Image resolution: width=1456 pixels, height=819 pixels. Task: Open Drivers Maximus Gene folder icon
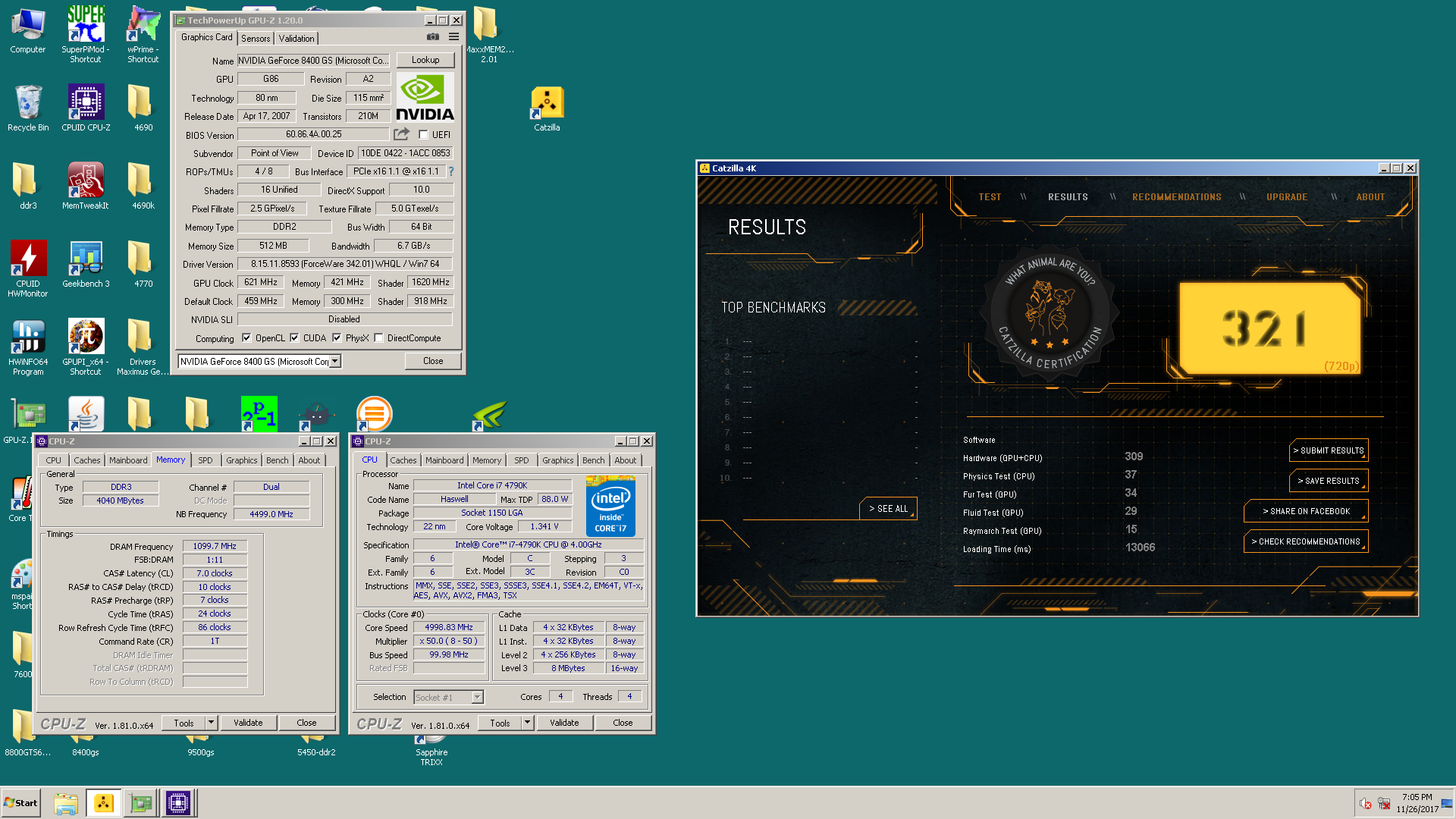[143, 347]
